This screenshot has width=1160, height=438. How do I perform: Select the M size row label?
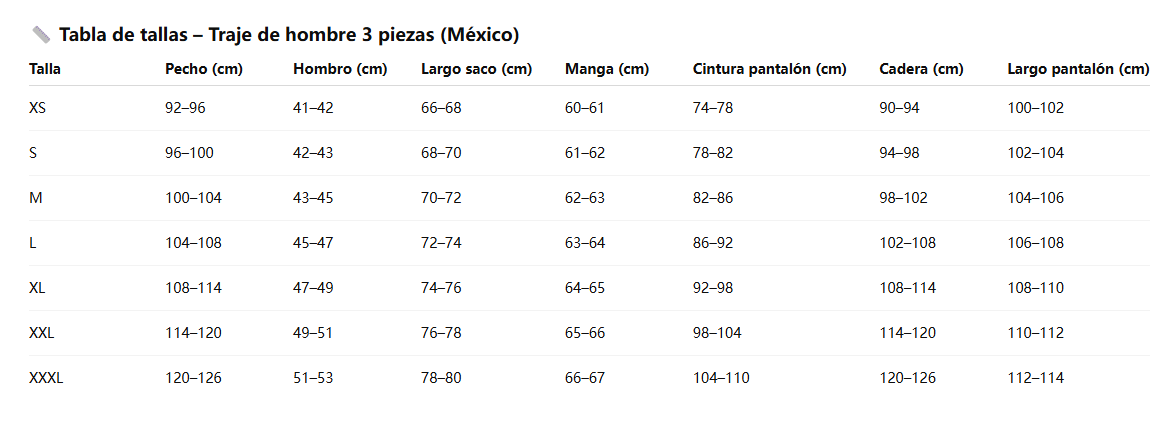pyautogui.click(x=36, y=198)
